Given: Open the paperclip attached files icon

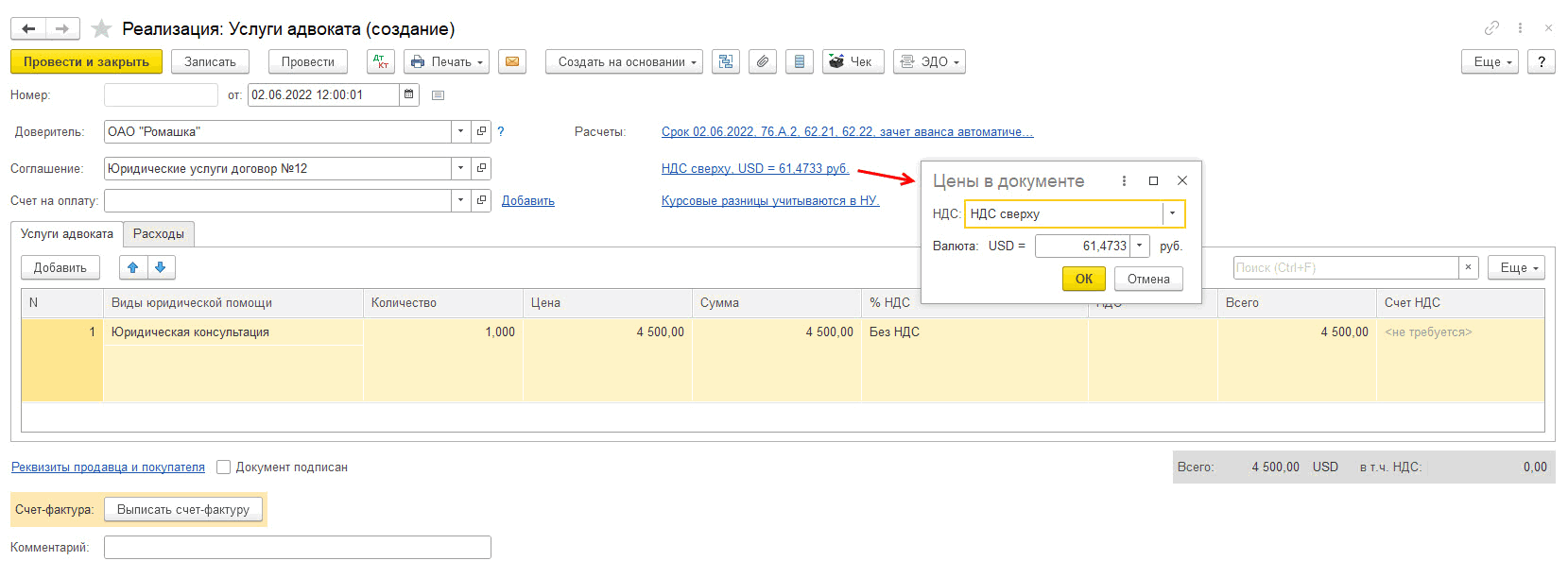Looking at the screenshot, I should (763, 62).
